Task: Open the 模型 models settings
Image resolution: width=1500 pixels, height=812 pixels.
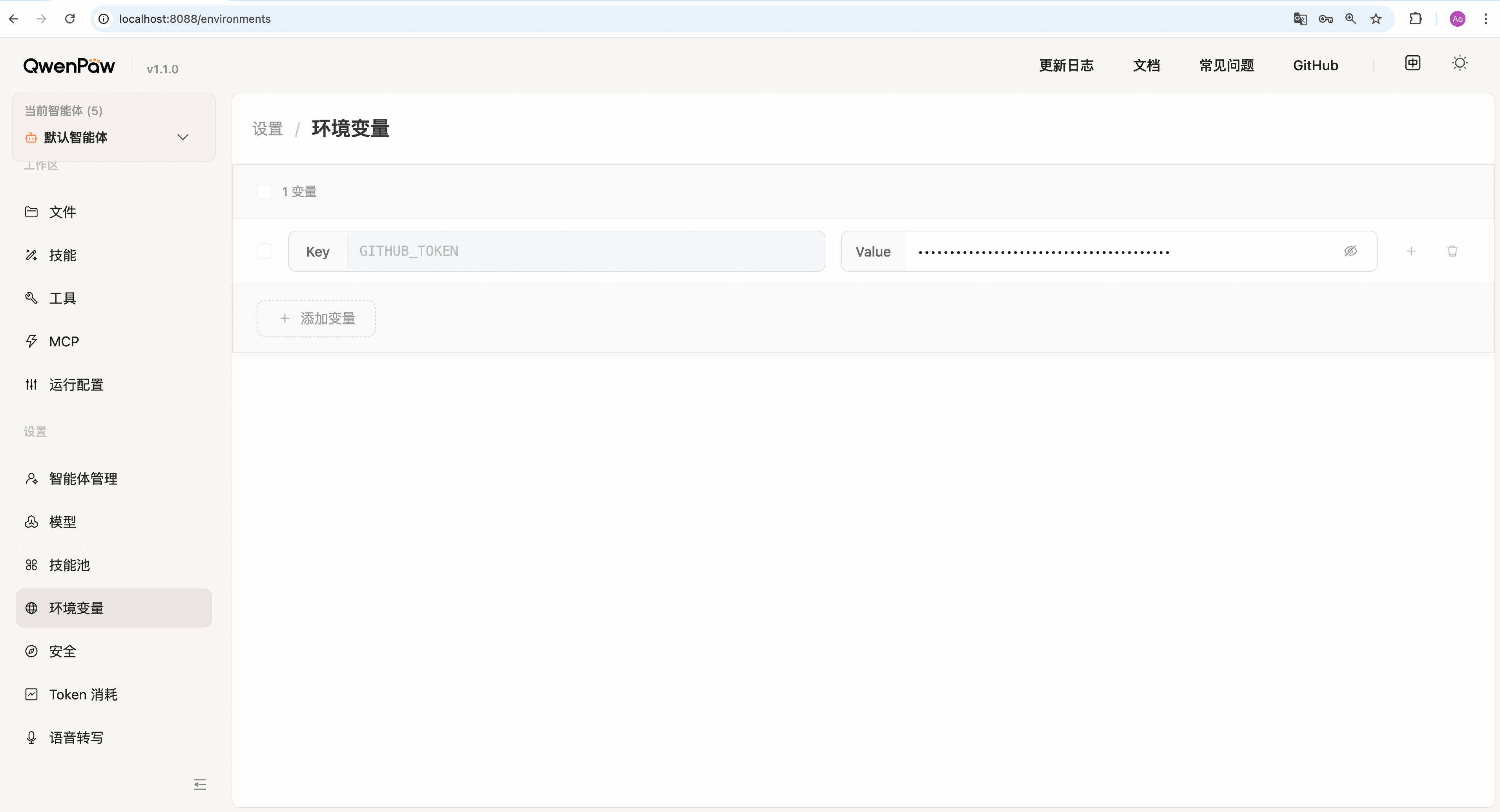Action: (x=113, y=522)
